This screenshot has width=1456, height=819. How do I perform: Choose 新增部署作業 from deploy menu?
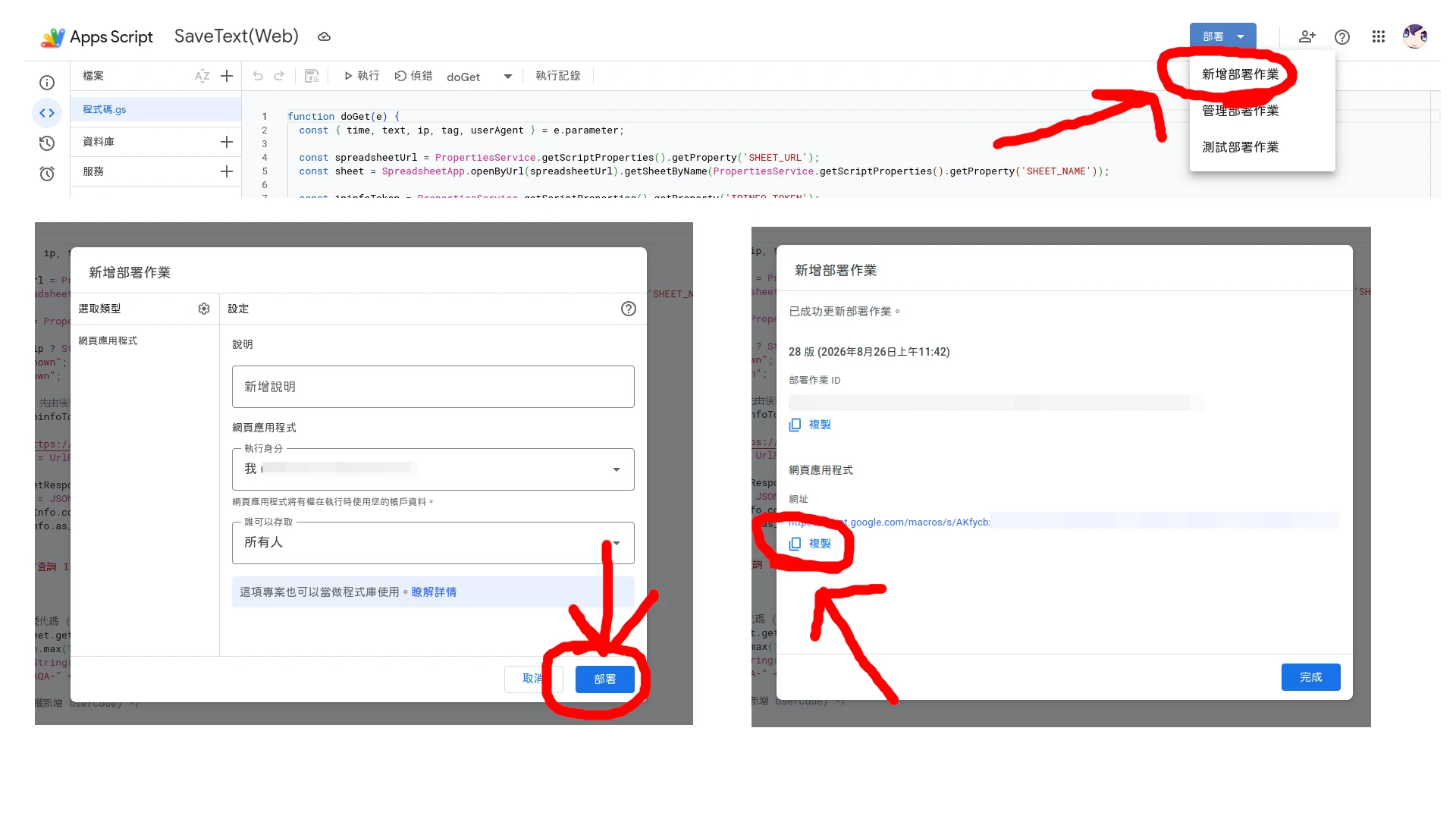tap(1262, 74)
